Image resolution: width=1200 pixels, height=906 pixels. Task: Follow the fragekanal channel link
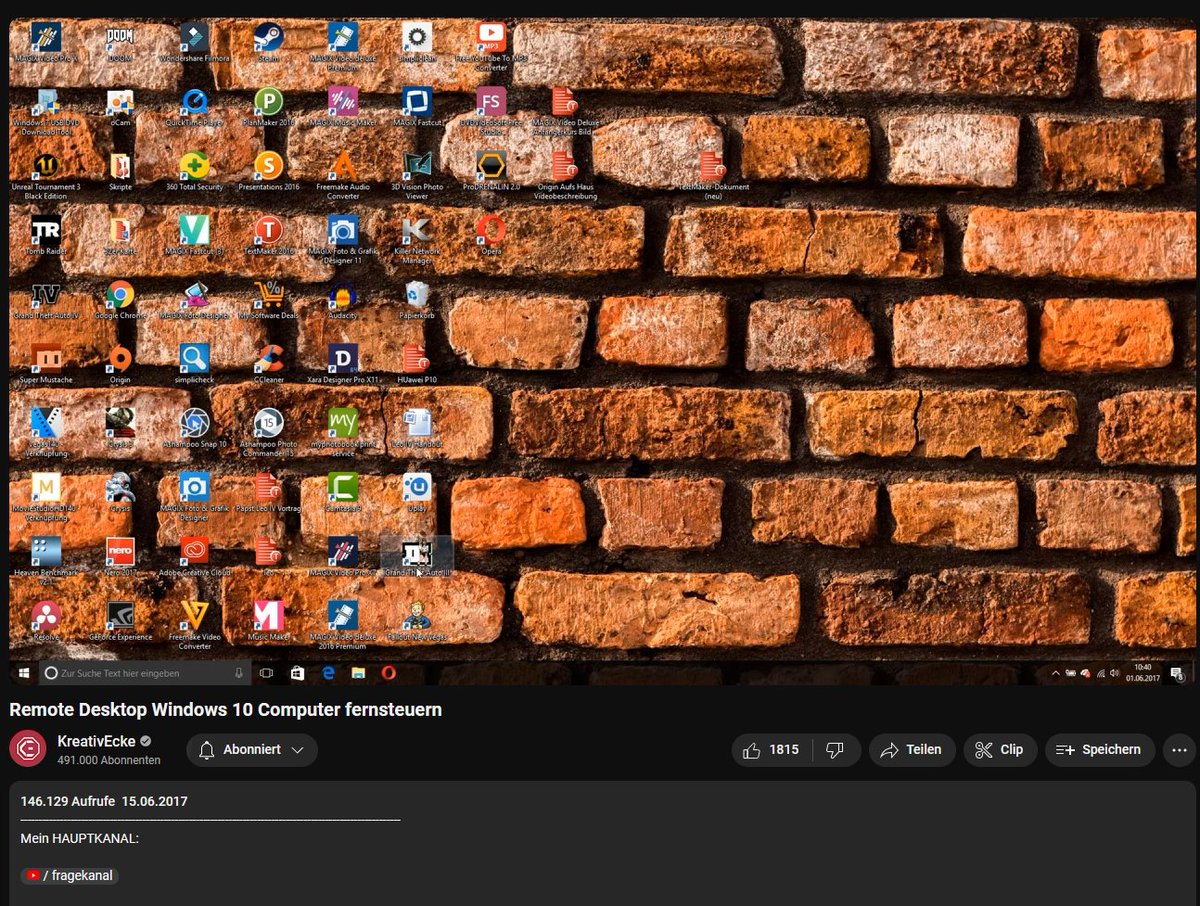(69, 876)
